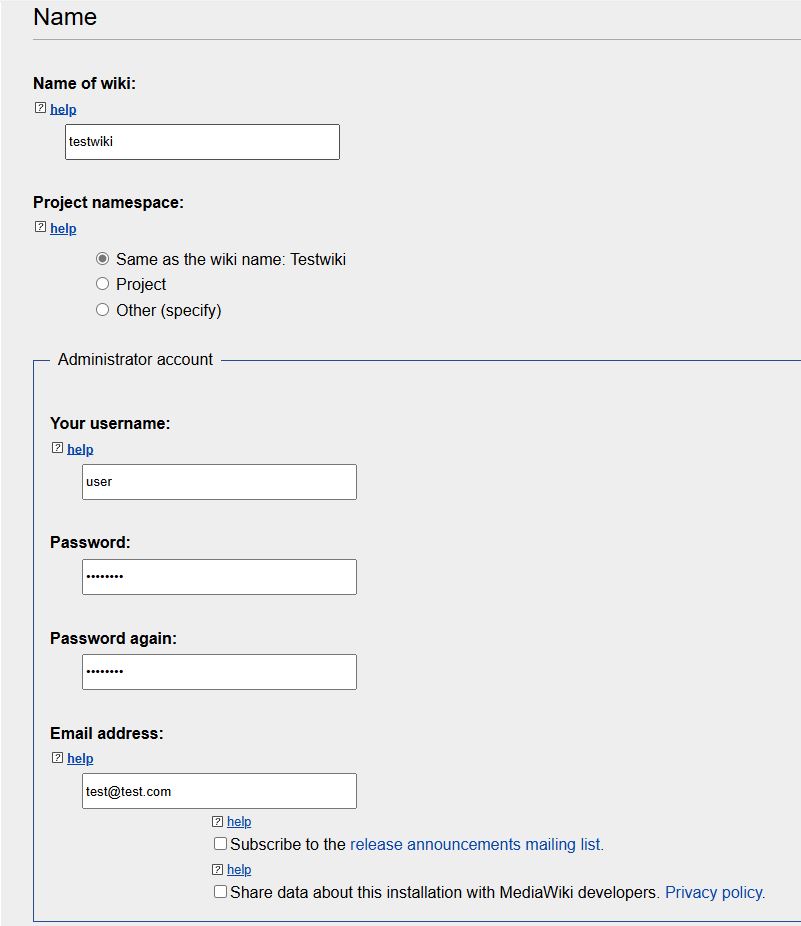The width and height of the screenshot is (801, 926).
Task: Open the Privacy policy link
Action: [x=715, y=892]
